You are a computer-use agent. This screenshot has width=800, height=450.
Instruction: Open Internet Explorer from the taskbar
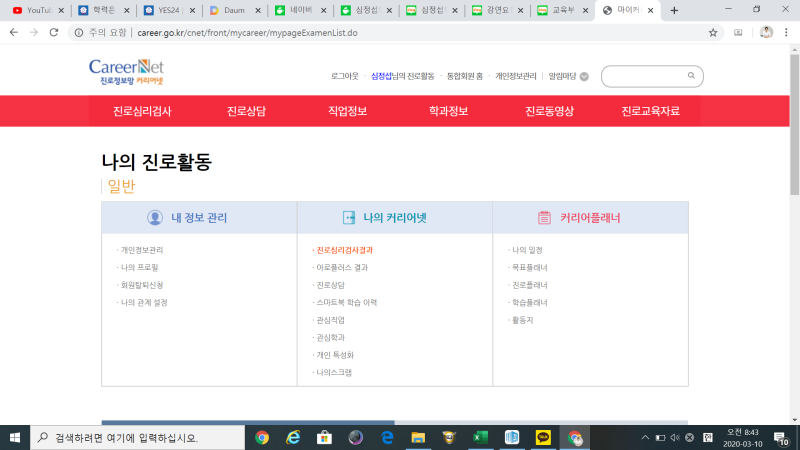click(x=293, y=438)
